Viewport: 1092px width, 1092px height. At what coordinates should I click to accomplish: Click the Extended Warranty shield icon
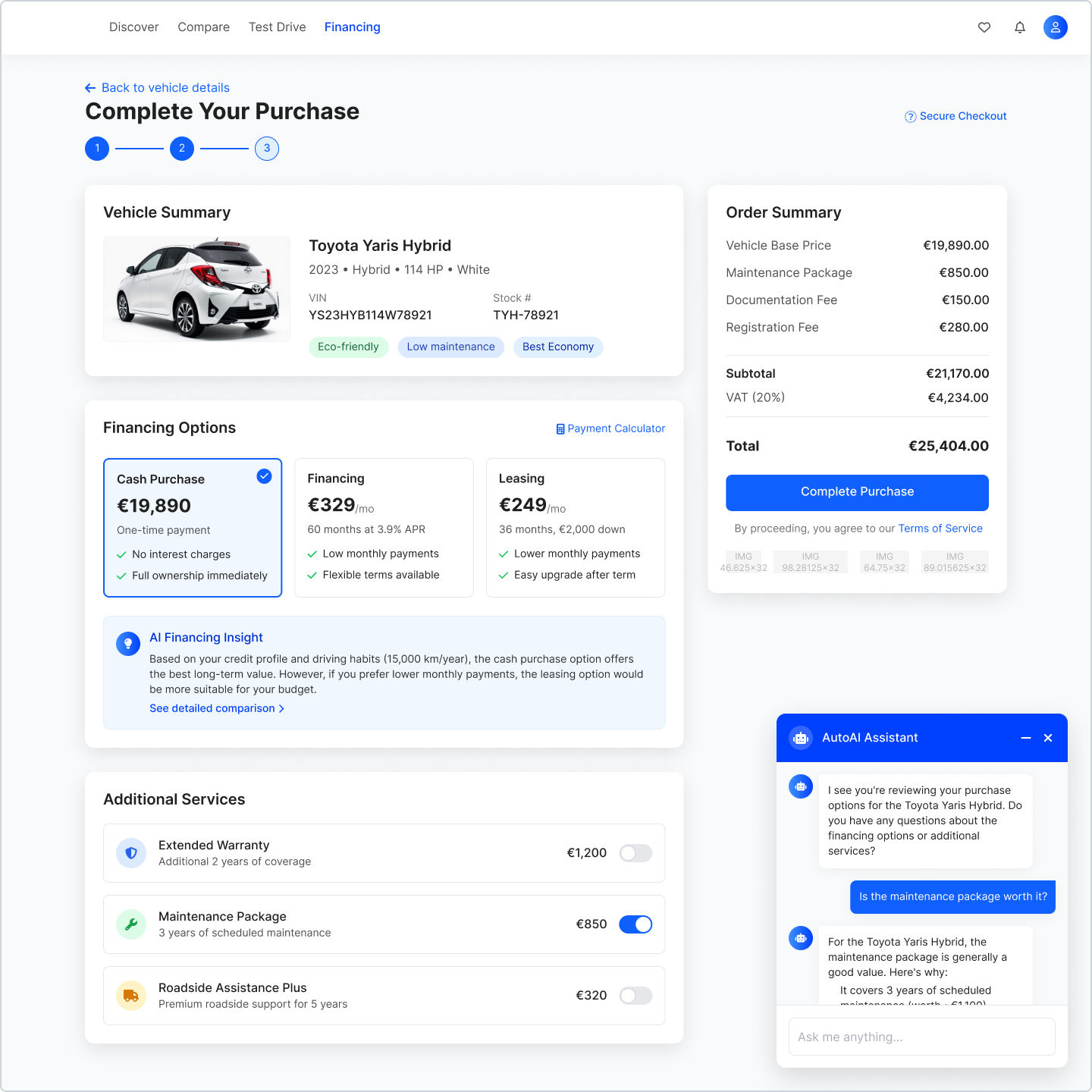click(131, 853)
